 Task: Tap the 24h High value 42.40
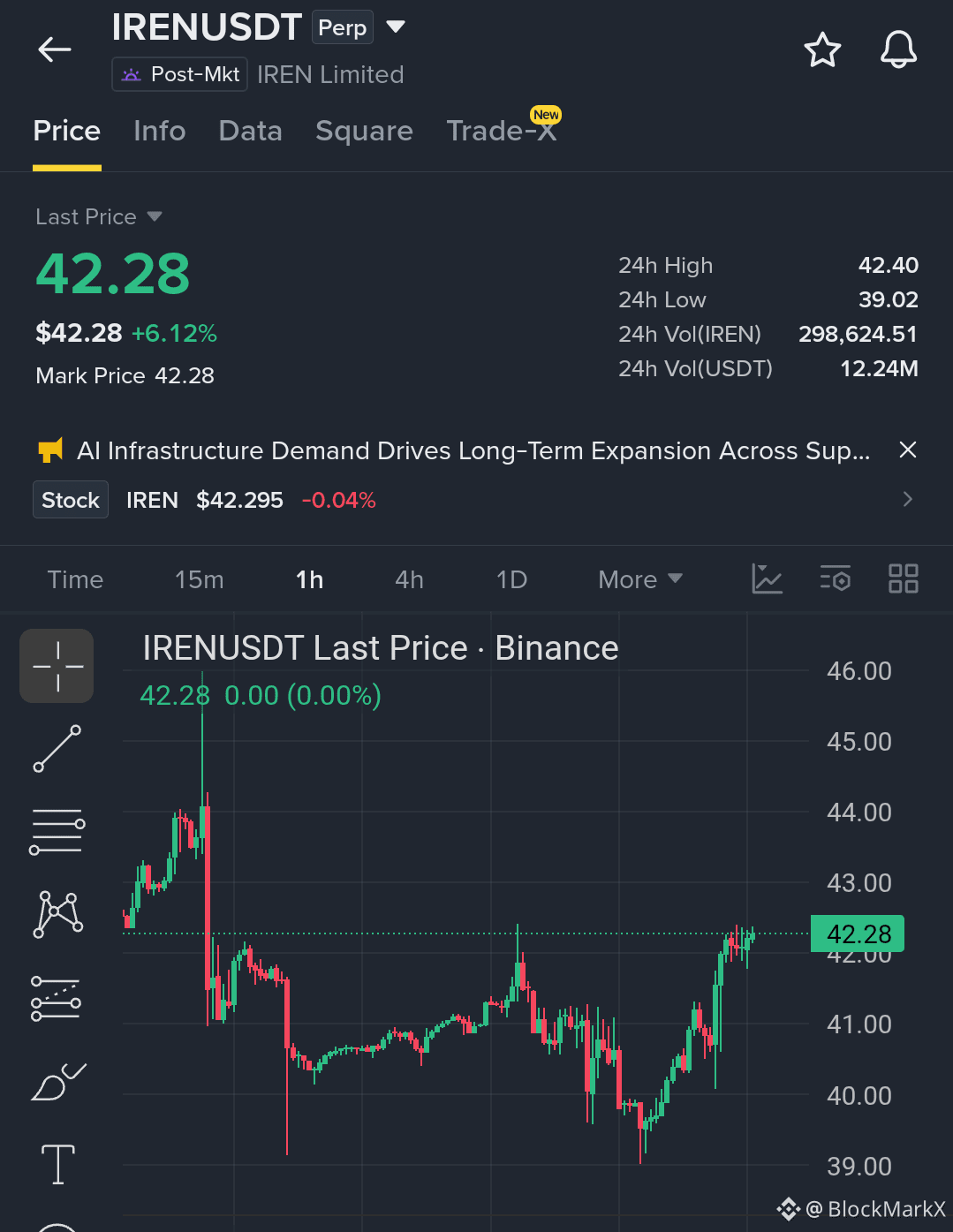click(x=889, y=265)
